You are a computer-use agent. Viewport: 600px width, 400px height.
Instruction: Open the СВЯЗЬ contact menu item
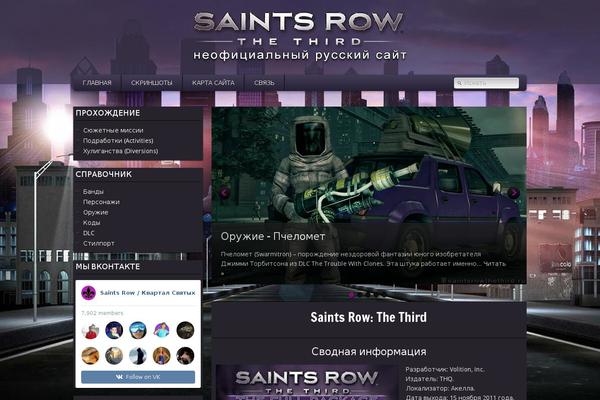click(x=264, y=83)
